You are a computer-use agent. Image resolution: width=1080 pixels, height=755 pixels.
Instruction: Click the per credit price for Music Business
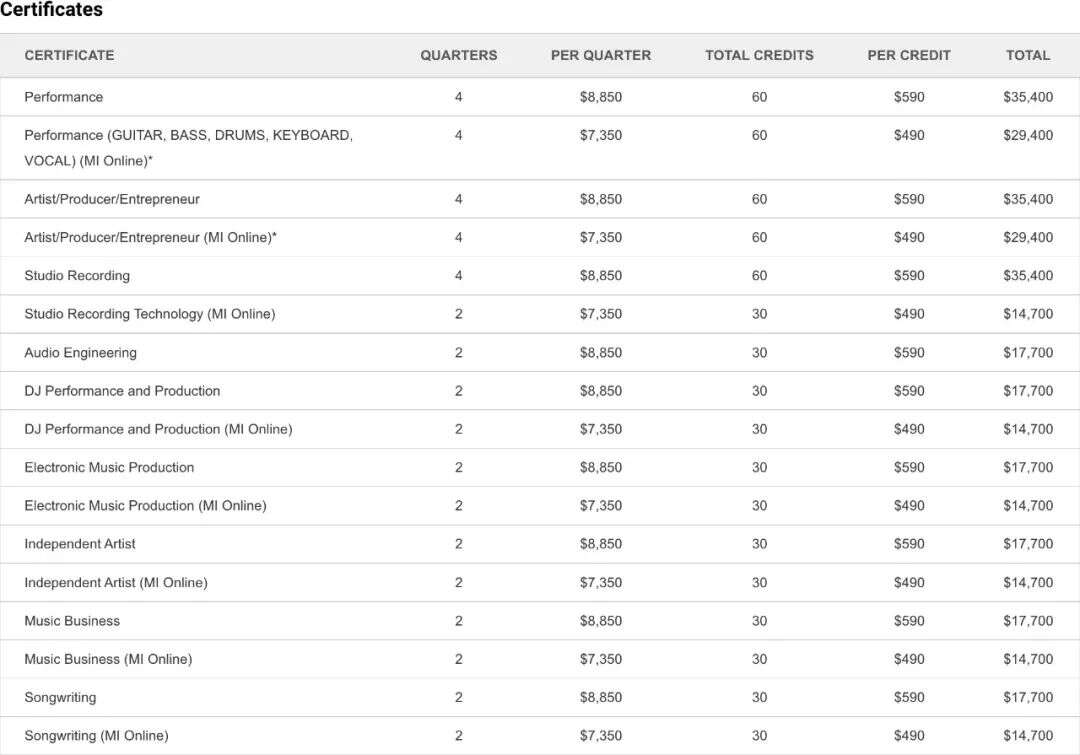[x=909, y=621]
